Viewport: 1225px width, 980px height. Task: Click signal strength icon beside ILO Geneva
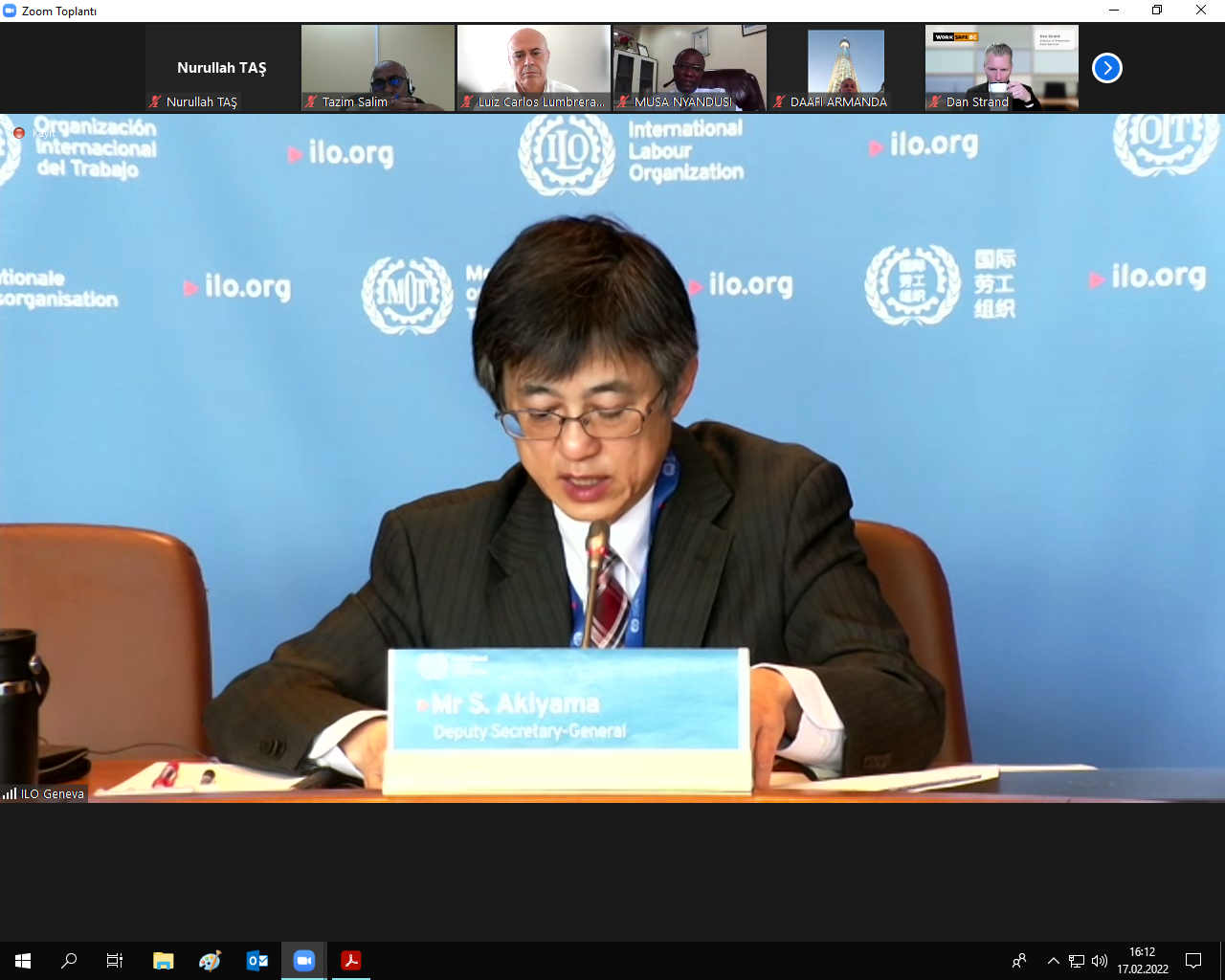[10, 793]
